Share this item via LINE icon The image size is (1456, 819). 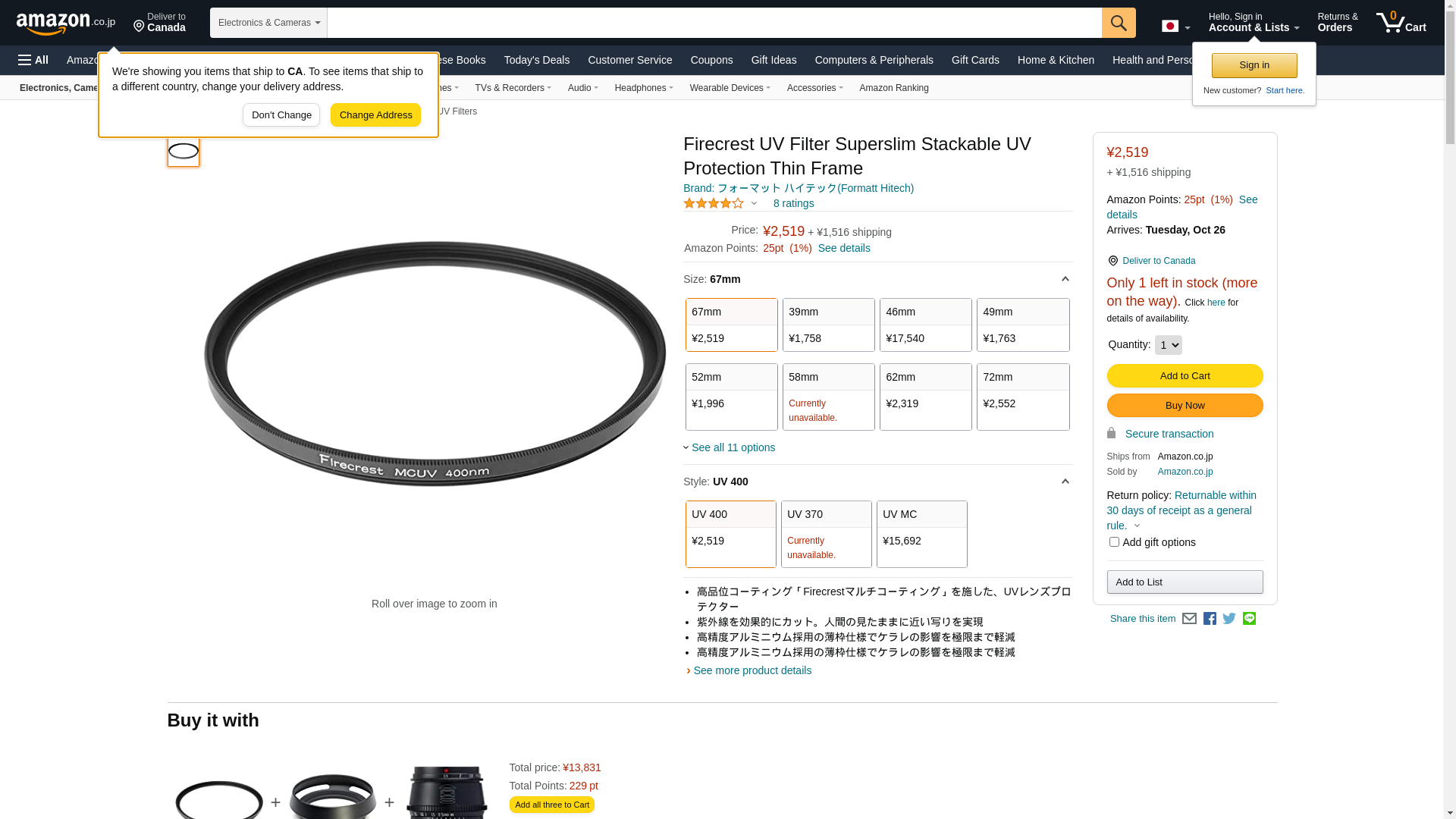[1249, 619]
